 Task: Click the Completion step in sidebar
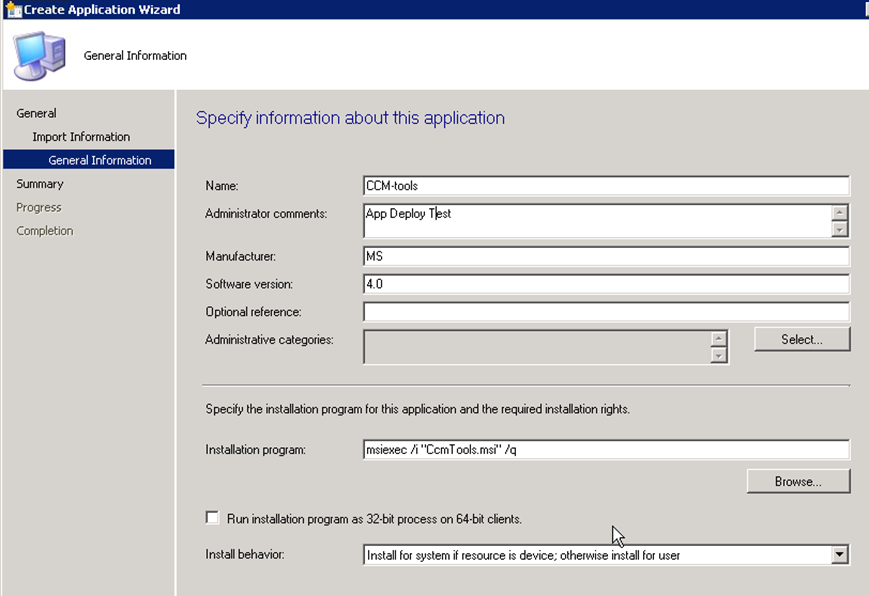pos(44,231)
